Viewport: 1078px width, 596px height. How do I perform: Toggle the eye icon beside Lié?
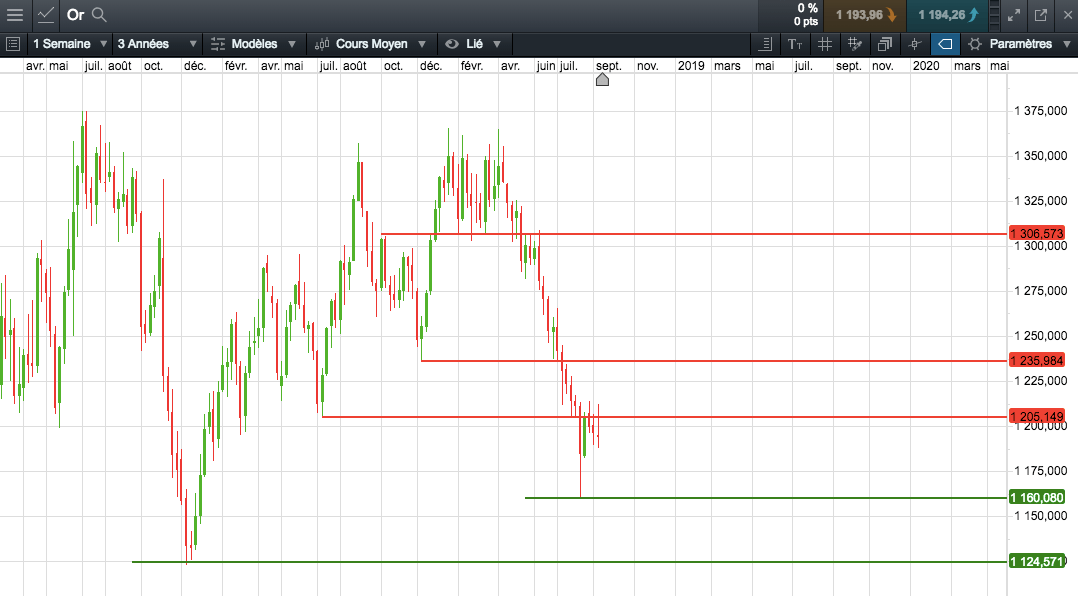click(452, 44)
